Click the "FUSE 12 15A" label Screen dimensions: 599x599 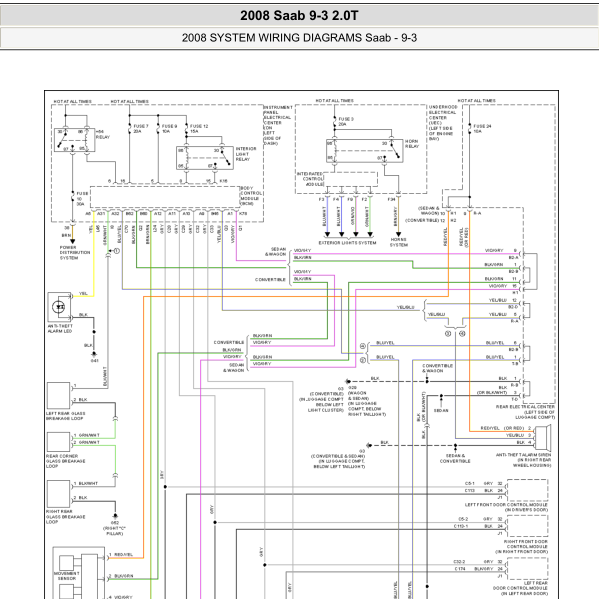coord(199,128)
